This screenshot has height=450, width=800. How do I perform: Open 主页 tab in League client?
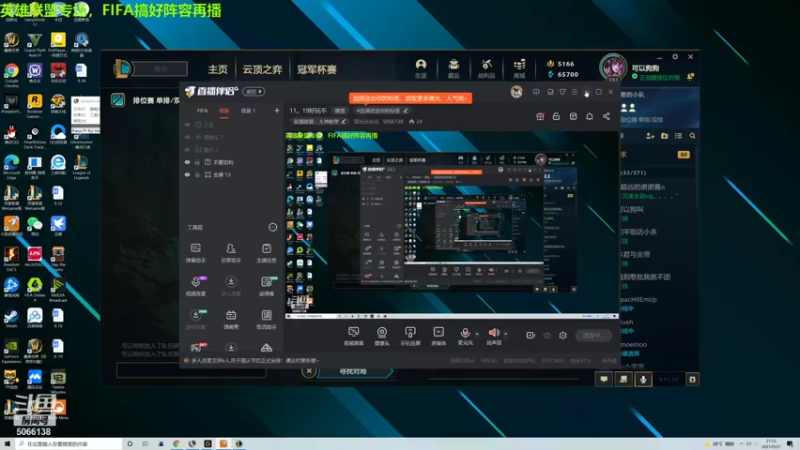217,69
